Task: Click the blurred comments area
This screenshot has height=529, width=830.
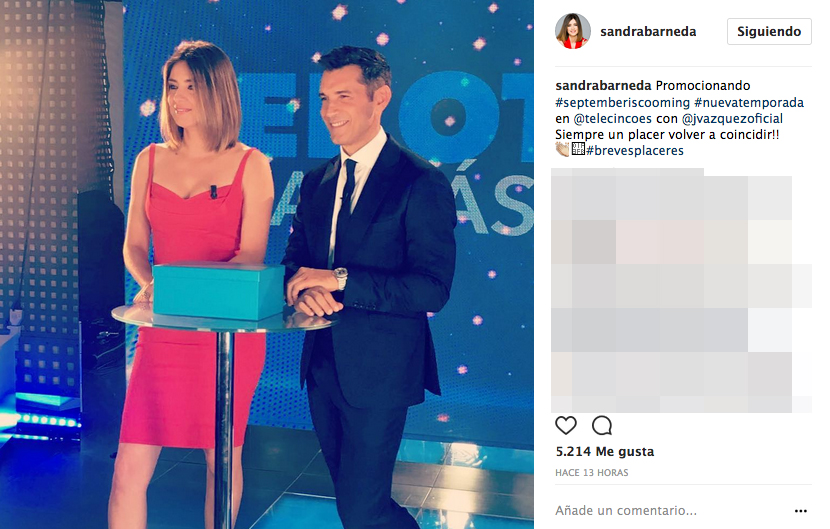Action: point(681,290)
